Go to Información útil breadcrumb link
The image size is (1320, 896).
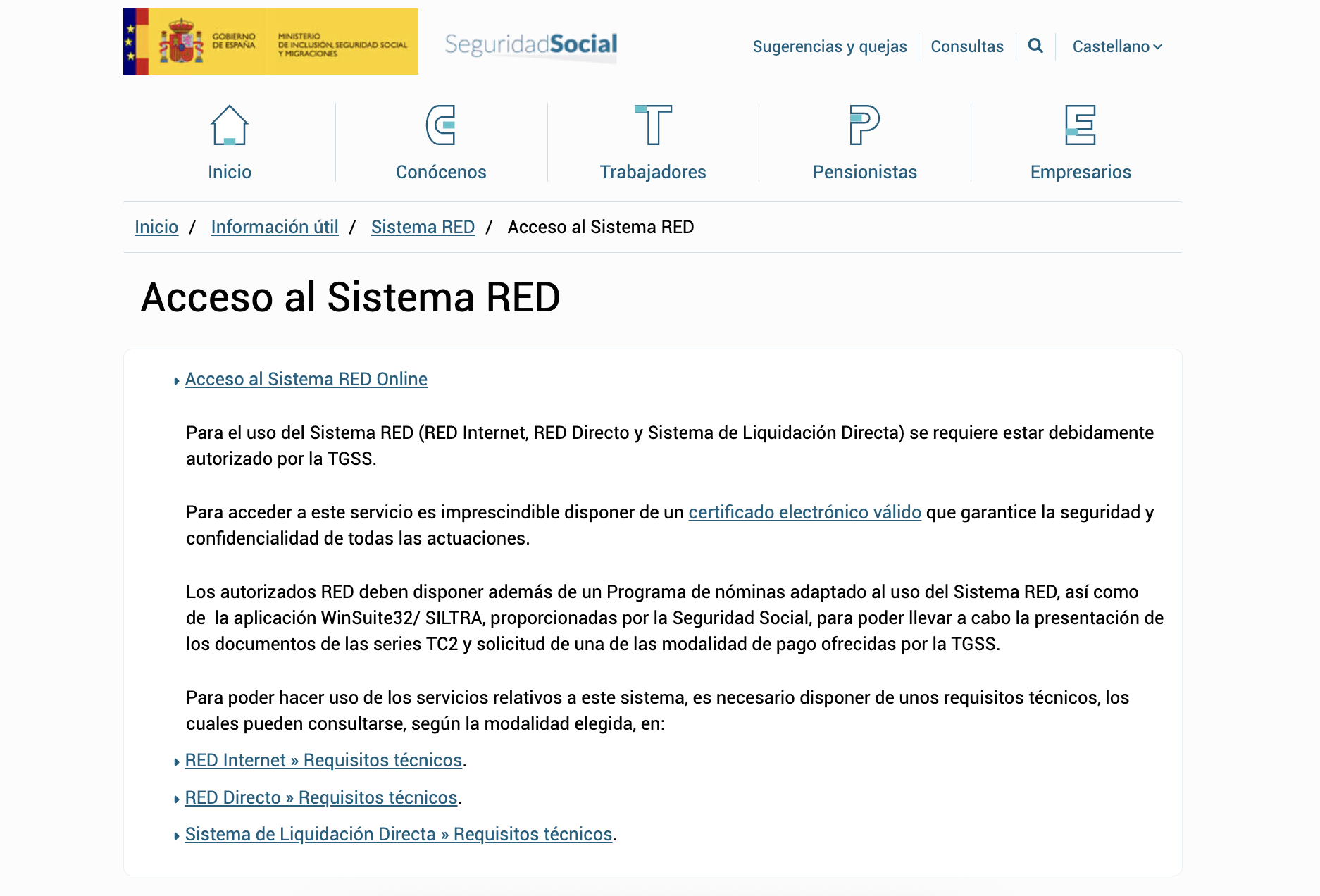[275, 227]
